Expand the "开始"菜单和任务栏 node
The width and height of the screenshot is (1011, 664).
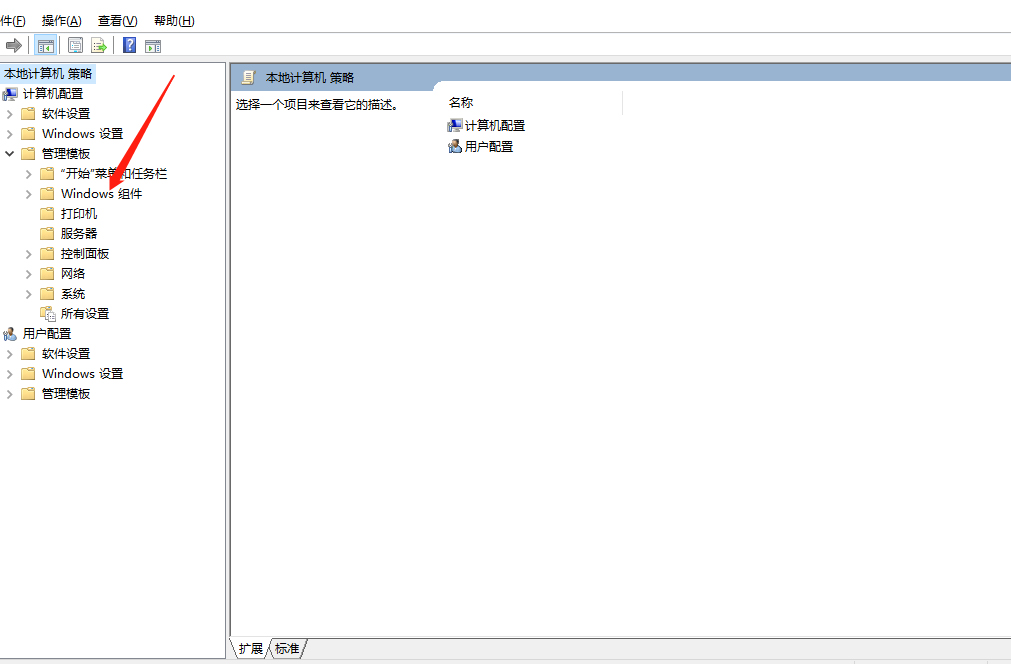(x=28, y=174)
